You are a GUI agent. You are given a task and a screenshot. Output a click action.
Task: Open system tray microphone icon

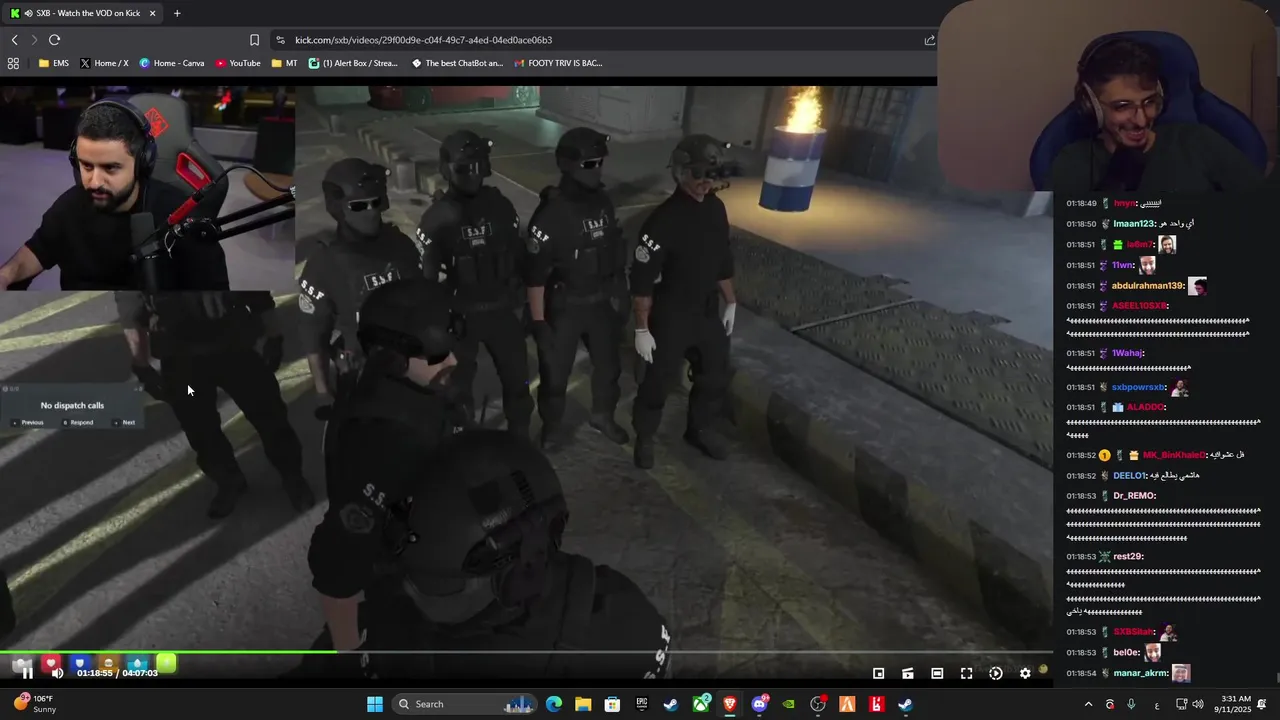point(1131,704)
